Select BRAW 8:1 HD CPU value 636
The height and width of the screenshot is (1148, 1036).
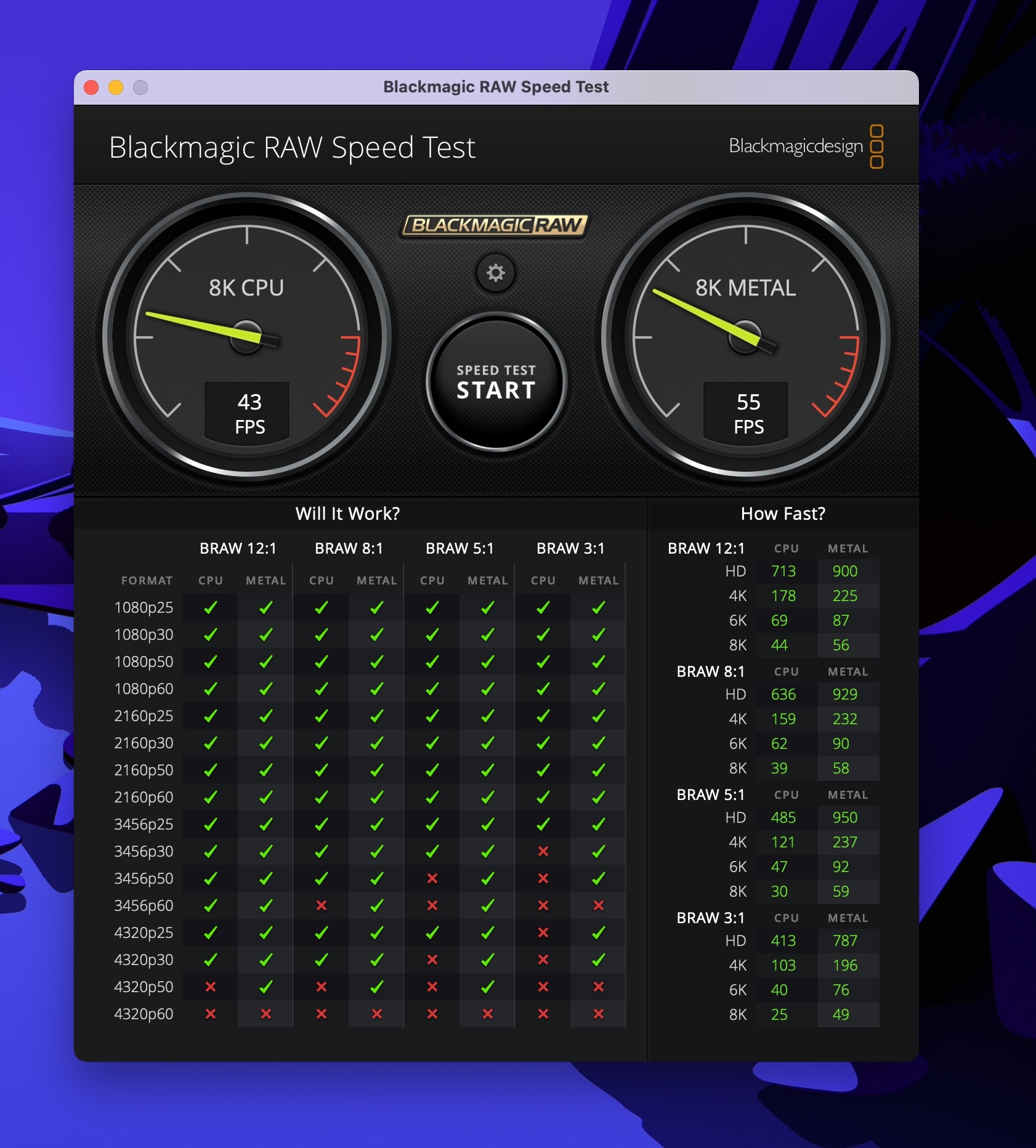(783, 695)
